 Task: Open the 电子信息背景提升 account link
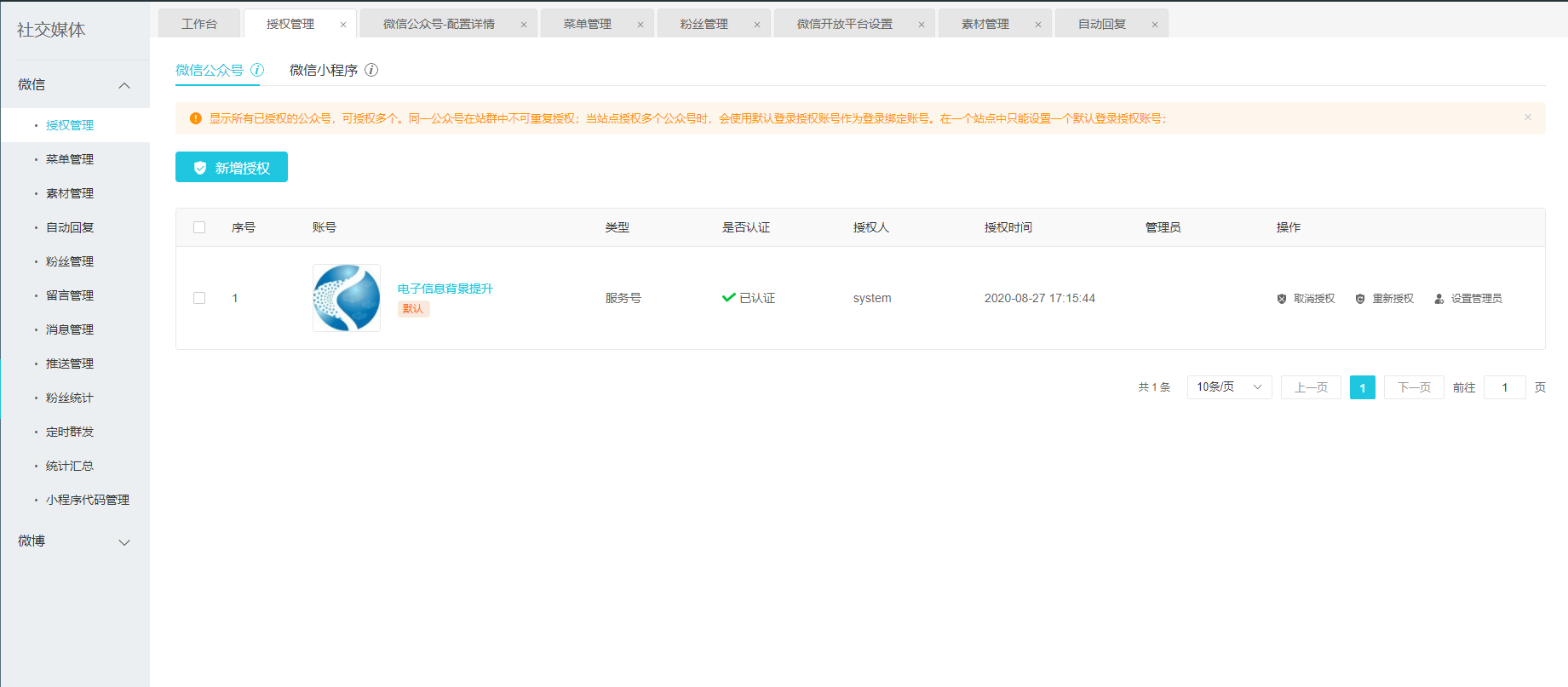(445, 289)
